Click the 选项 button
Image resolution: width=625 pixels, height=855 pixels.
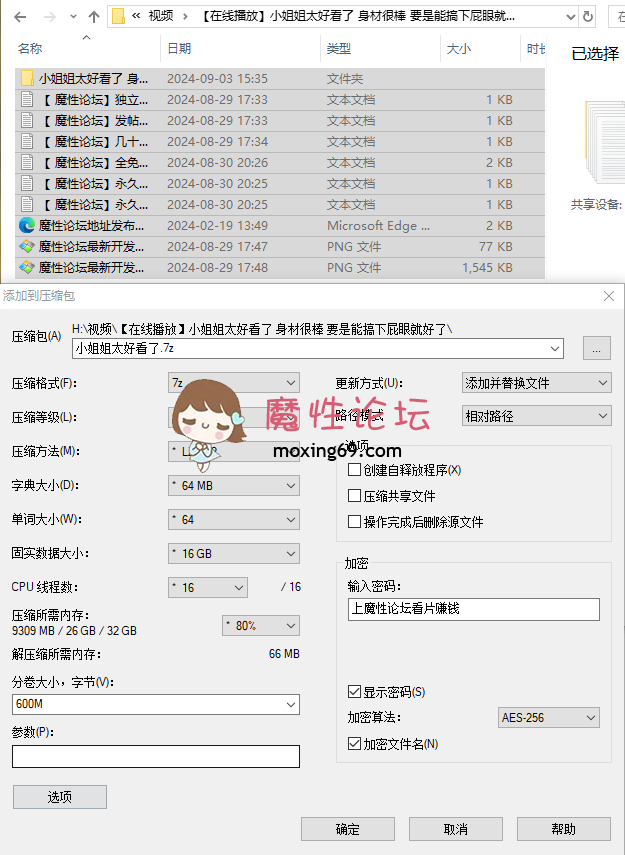click(59, 797)
